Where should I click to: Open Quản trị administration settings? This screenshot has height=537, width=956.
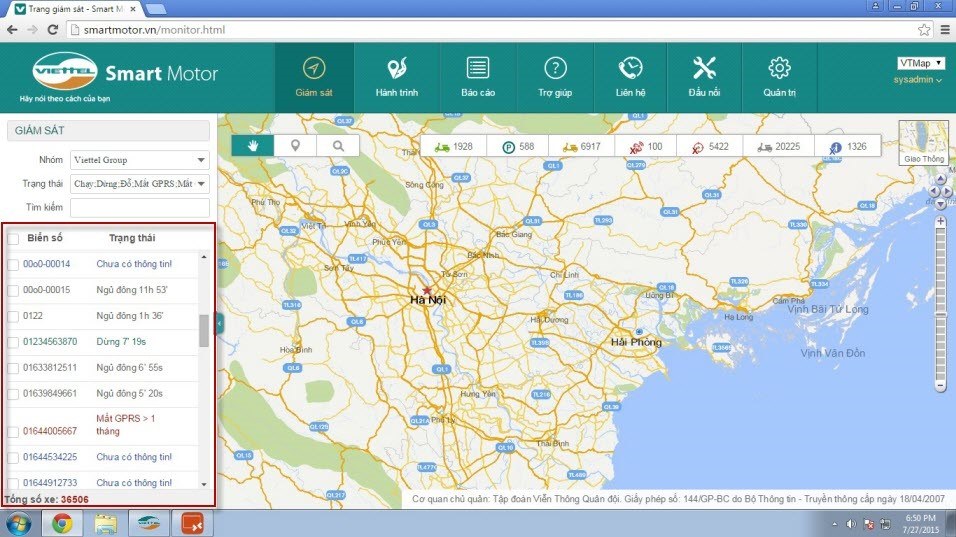[x=779, y=77]
